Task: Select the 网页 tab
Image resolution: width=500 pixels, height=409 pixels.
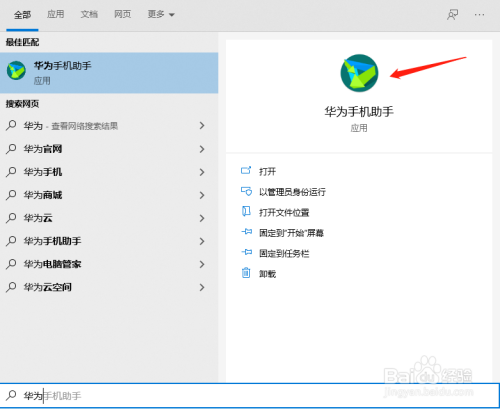Action: (x=122, y=14)
